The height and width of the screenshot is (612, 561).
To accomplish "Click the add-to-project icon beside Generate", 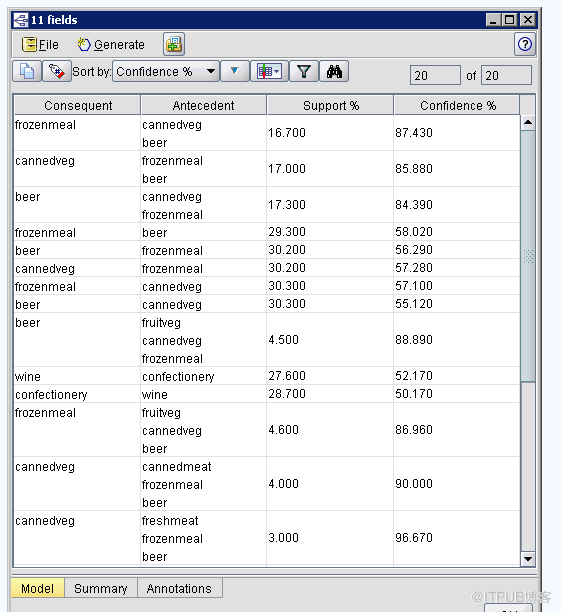I will pos(174,44).
